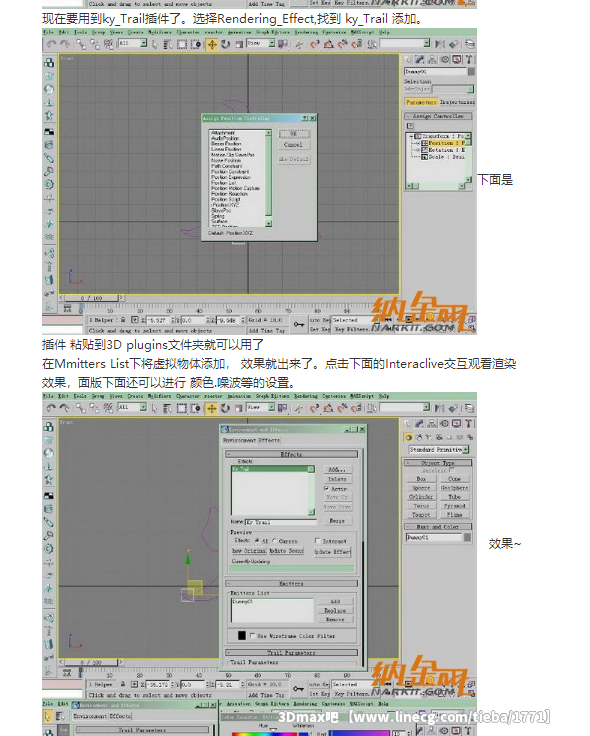This screenshot has height=736, width=590.
Task: Collapse the Effects rollout header
Action: coord(291,454)
